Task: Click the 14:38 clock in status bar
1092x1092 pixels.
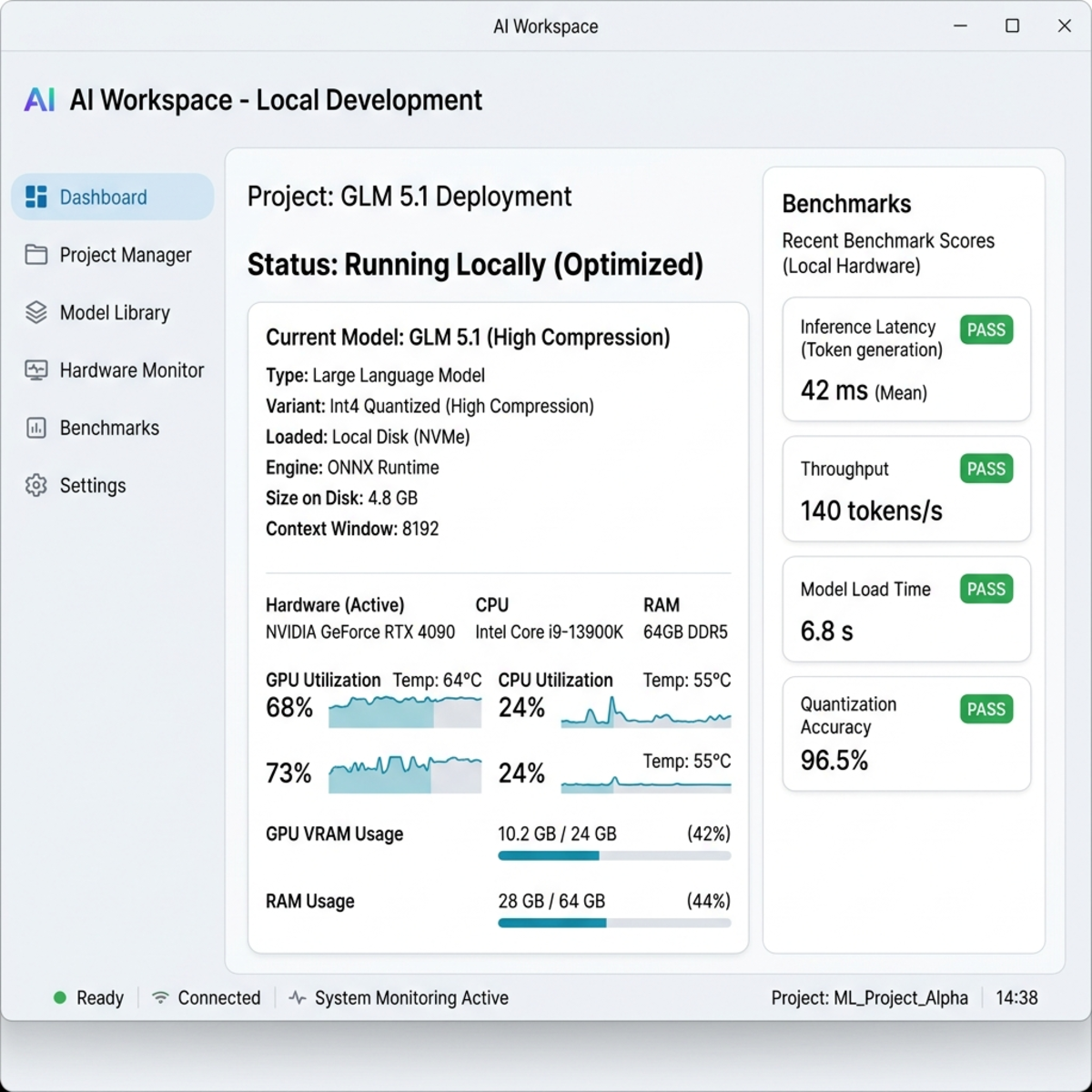Action: [1016, 997]
